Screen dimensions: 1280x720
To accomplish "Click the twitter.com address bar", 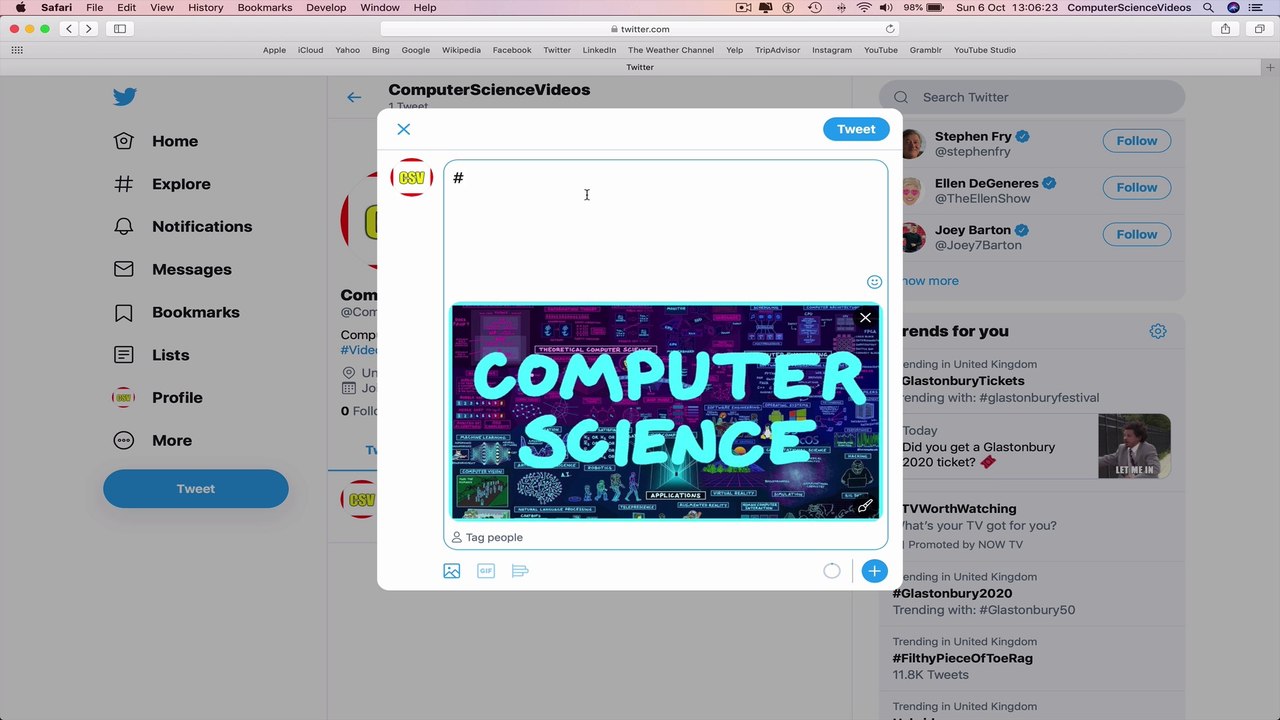I will (640, 29).
